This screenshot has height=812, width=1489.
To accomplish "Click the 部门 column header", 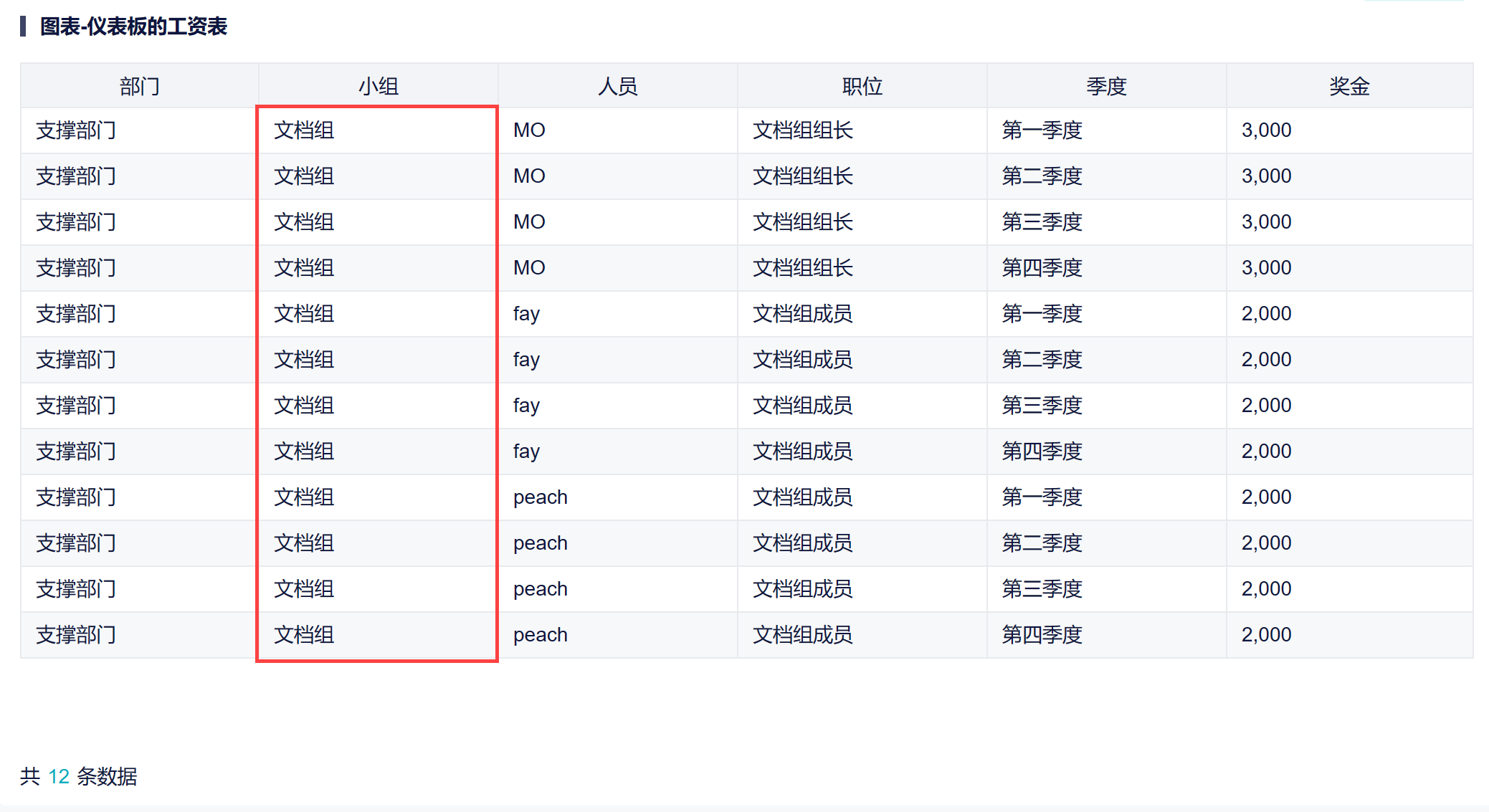I will (x=139, y=86).
